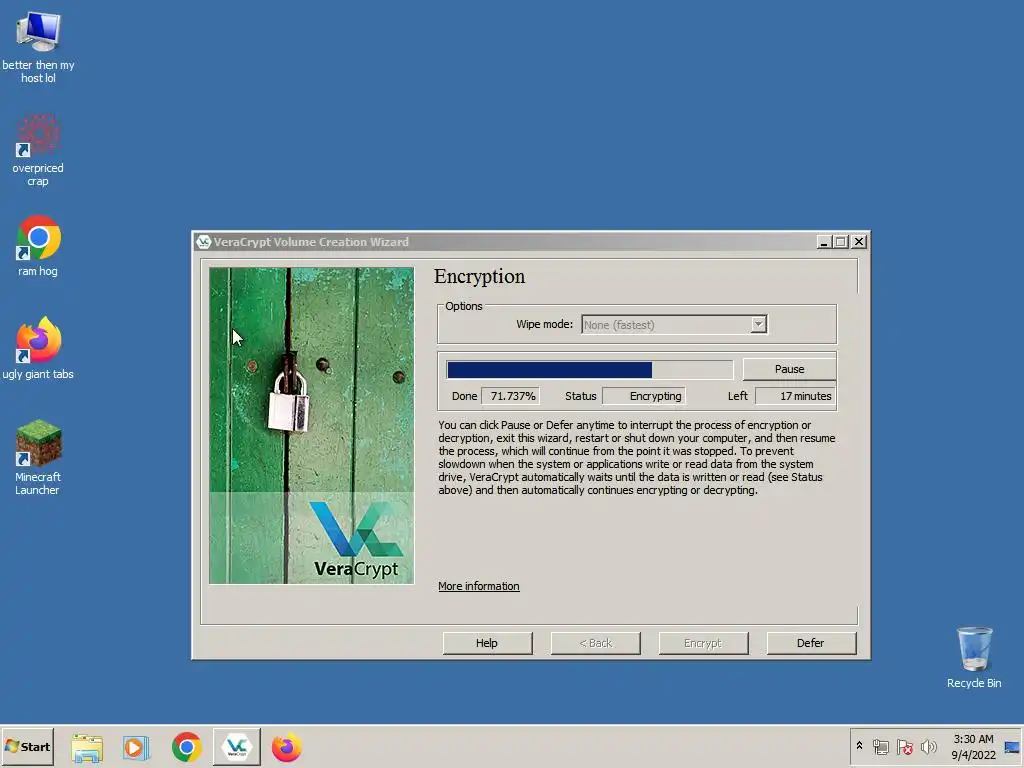Open the Minecraft Launcher desktop shortcut
The width and height of the screenshot is (1024, 768).
tap(38, 457)
